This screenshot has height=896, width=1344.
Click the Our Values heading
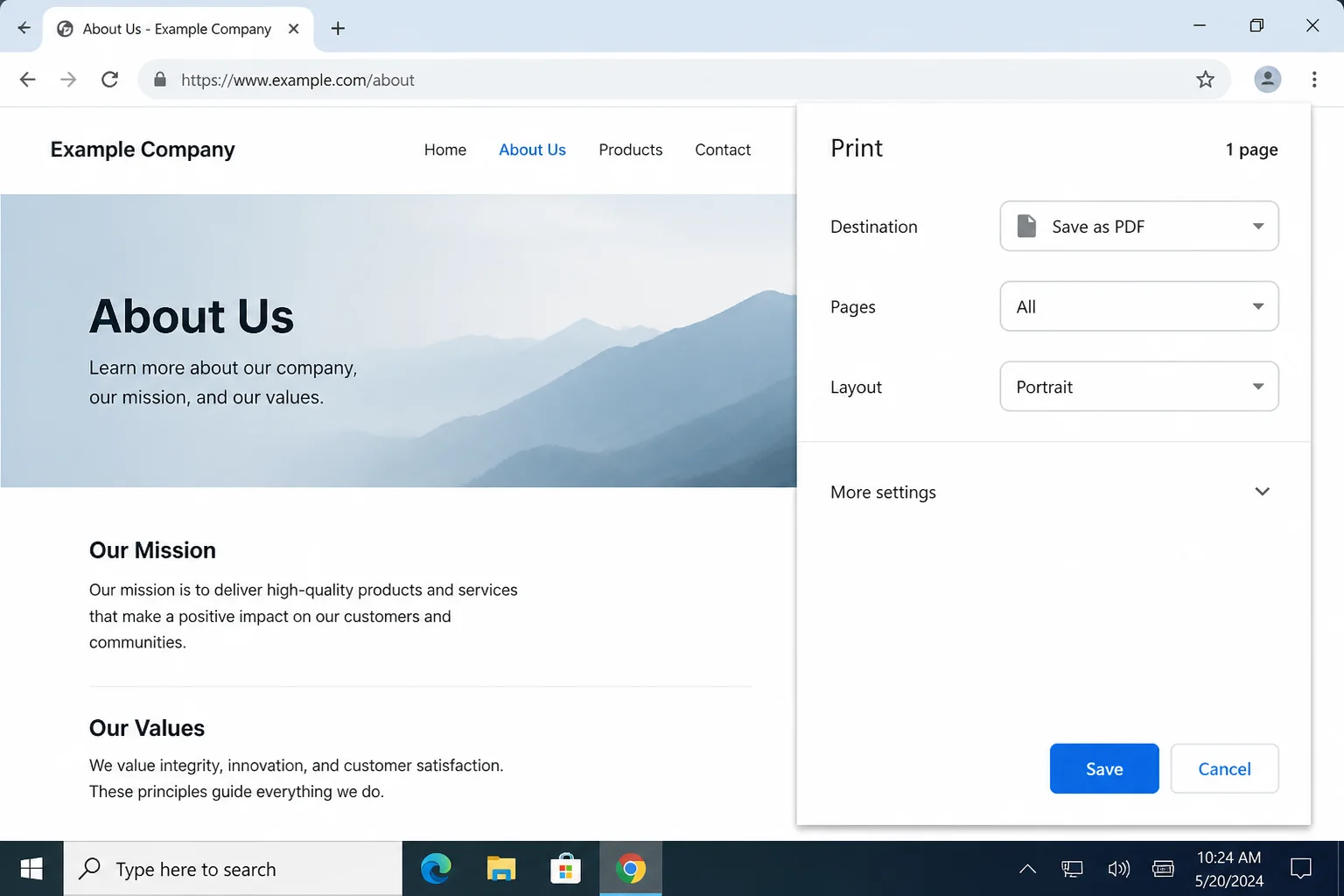(x=147, y=728)
